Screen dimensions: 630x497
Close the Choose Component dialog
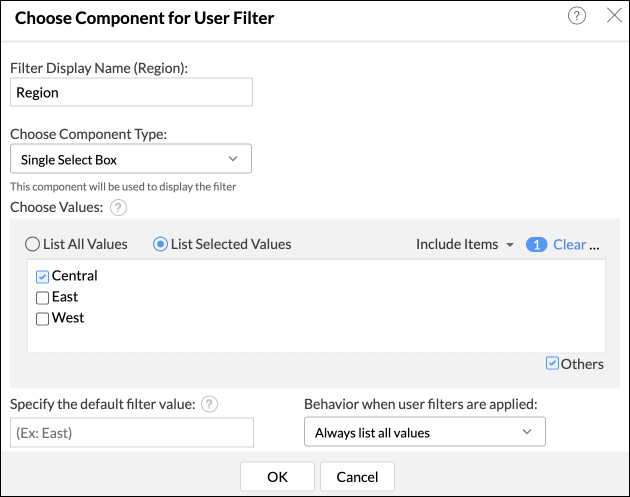coord(614,16)
